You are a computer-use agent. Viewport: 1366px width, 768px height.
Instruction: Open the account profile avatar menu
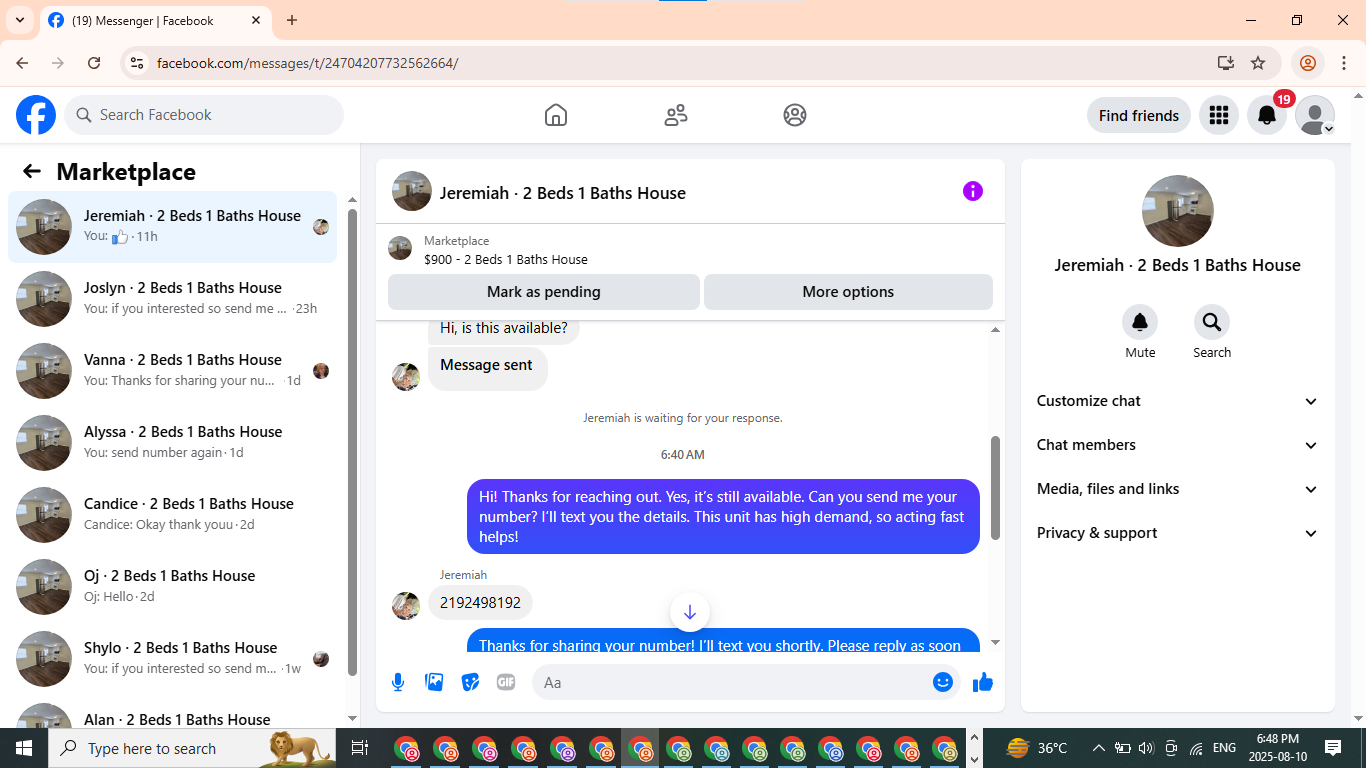[1315, 115]
